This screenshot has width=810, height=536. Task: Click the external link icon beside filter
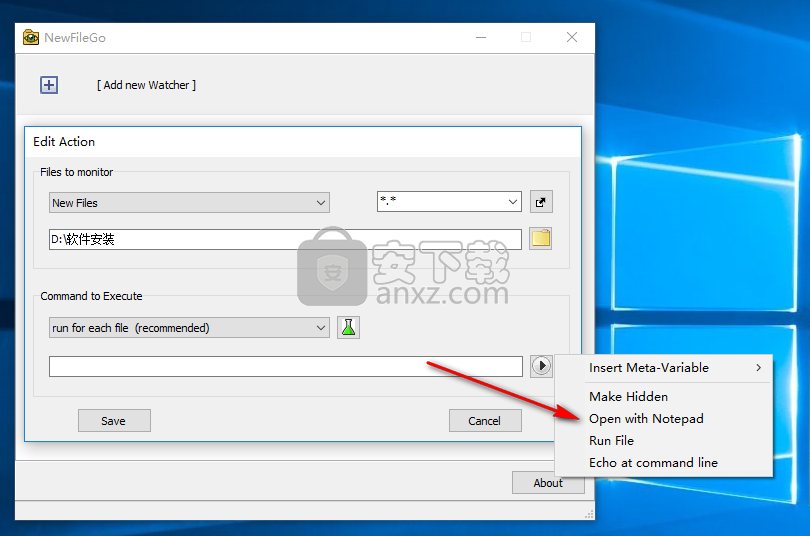(x=541, y=202)
